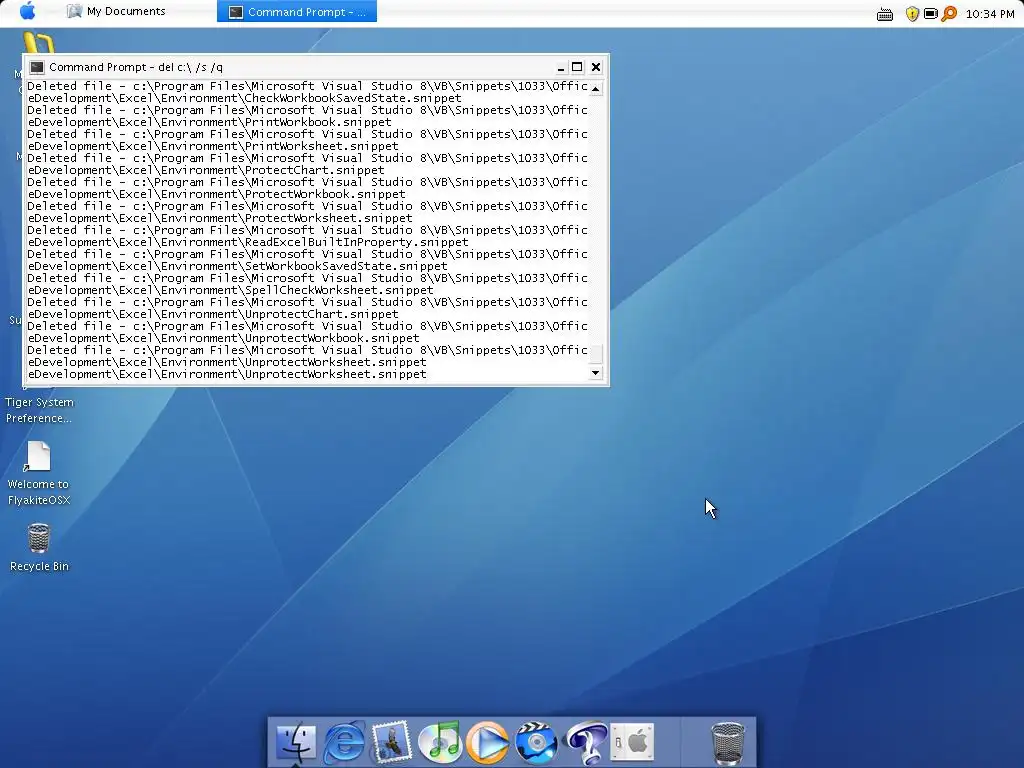The width and height of the screenshot is (1024, 768).
Task: Open the DVD clapperboard dock icon
Action: coord(536,743)
